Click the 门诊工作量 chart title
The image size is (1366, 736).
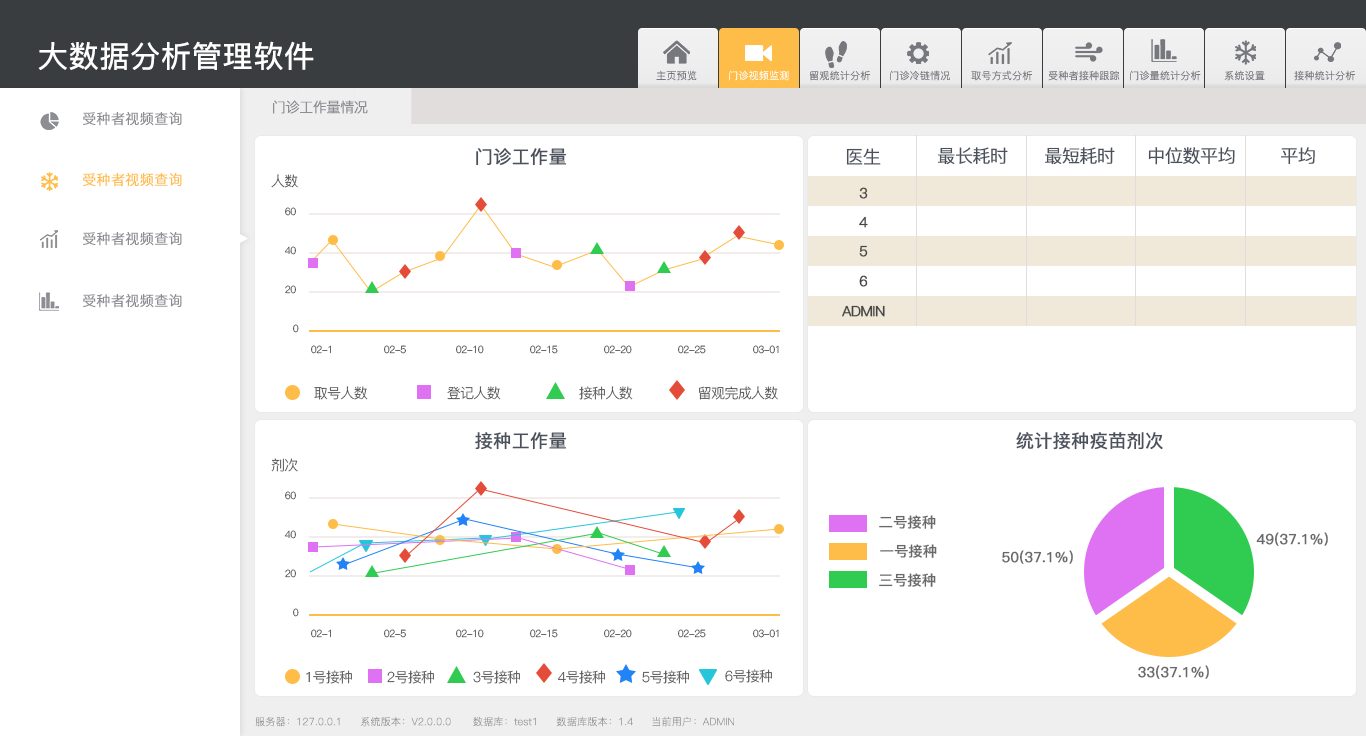point(520,157)
